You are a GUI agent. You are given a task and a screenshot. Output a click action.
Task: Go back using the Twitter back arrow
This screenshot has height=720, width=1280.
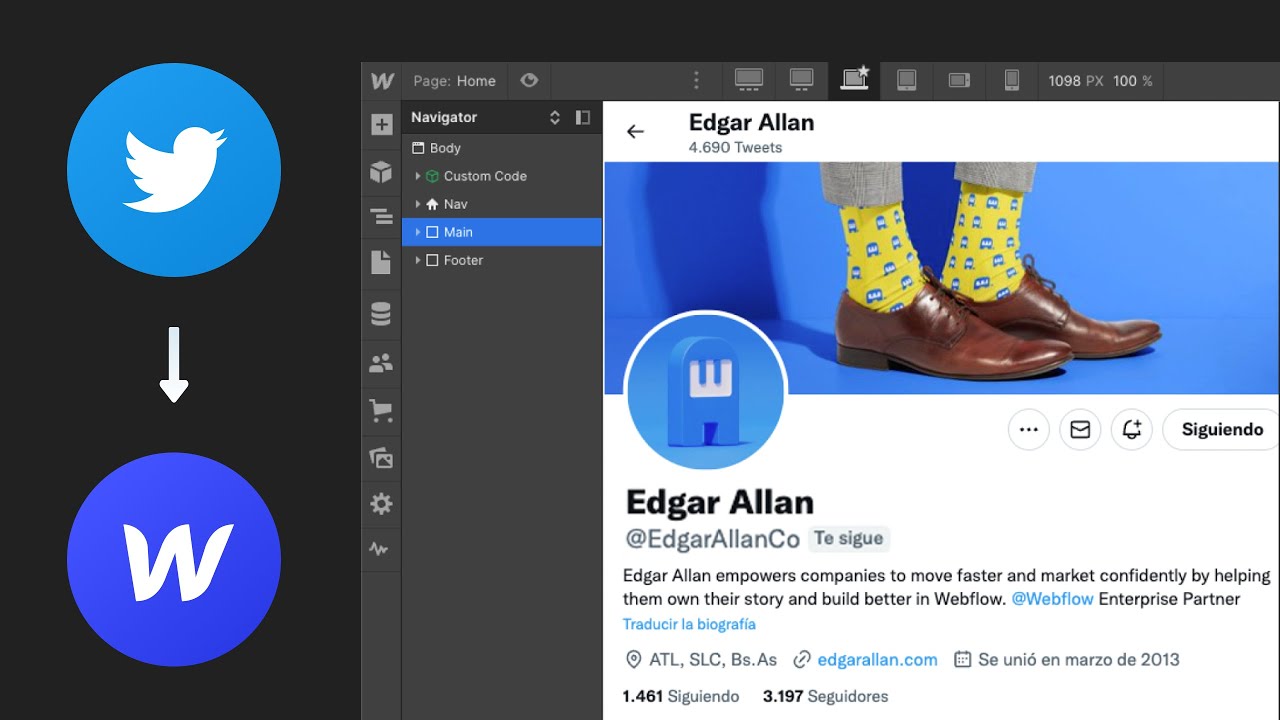(x=635, y=131)
